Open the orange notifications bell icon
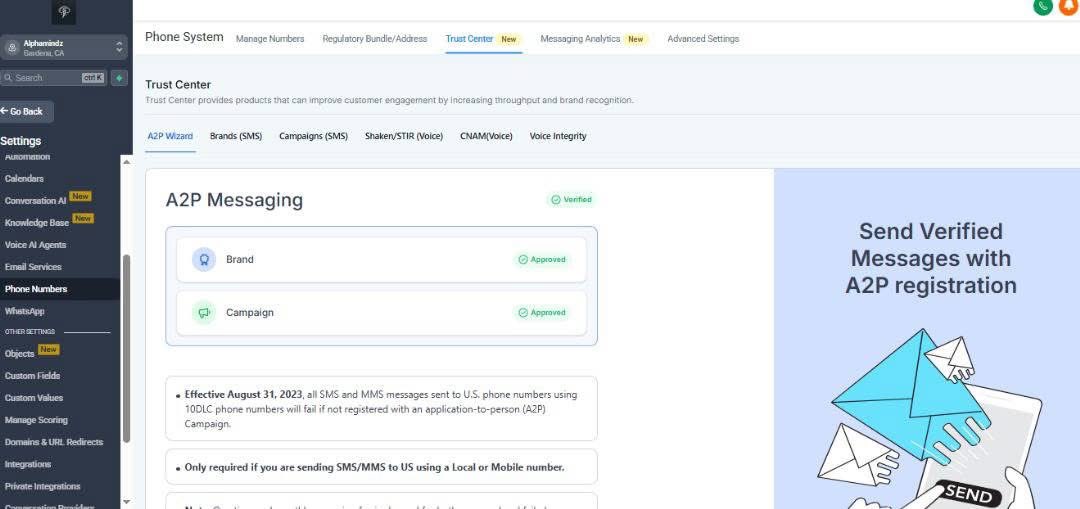 pyautogui.click(x=1068, y=6)
